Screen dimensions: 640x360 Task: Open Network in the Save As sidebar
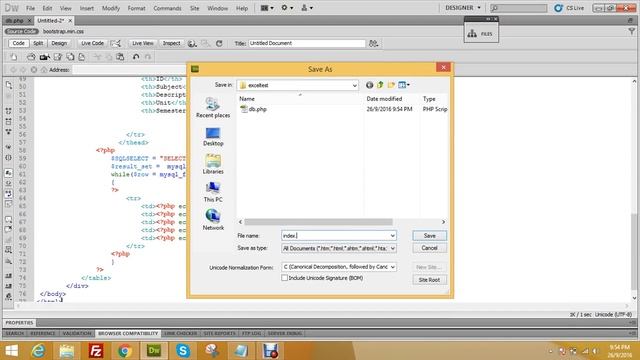pos(213,220)
